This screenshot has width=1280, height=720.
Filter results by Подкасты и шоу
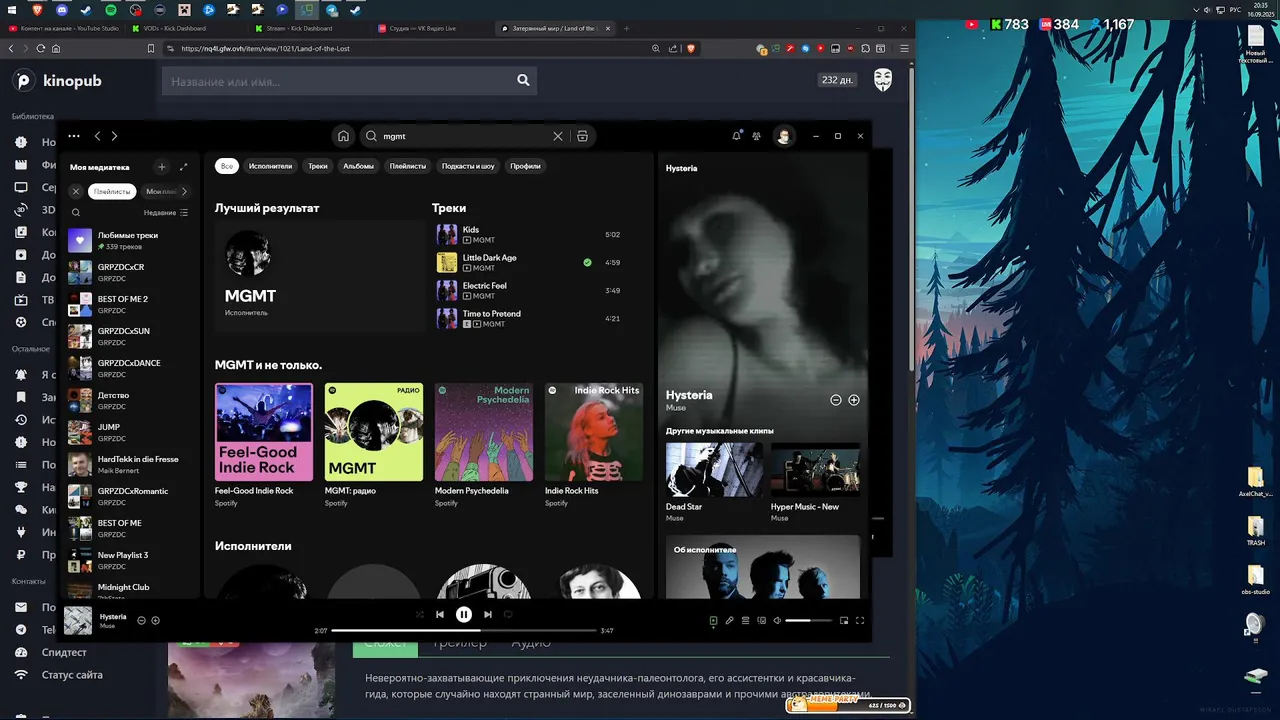468,166
